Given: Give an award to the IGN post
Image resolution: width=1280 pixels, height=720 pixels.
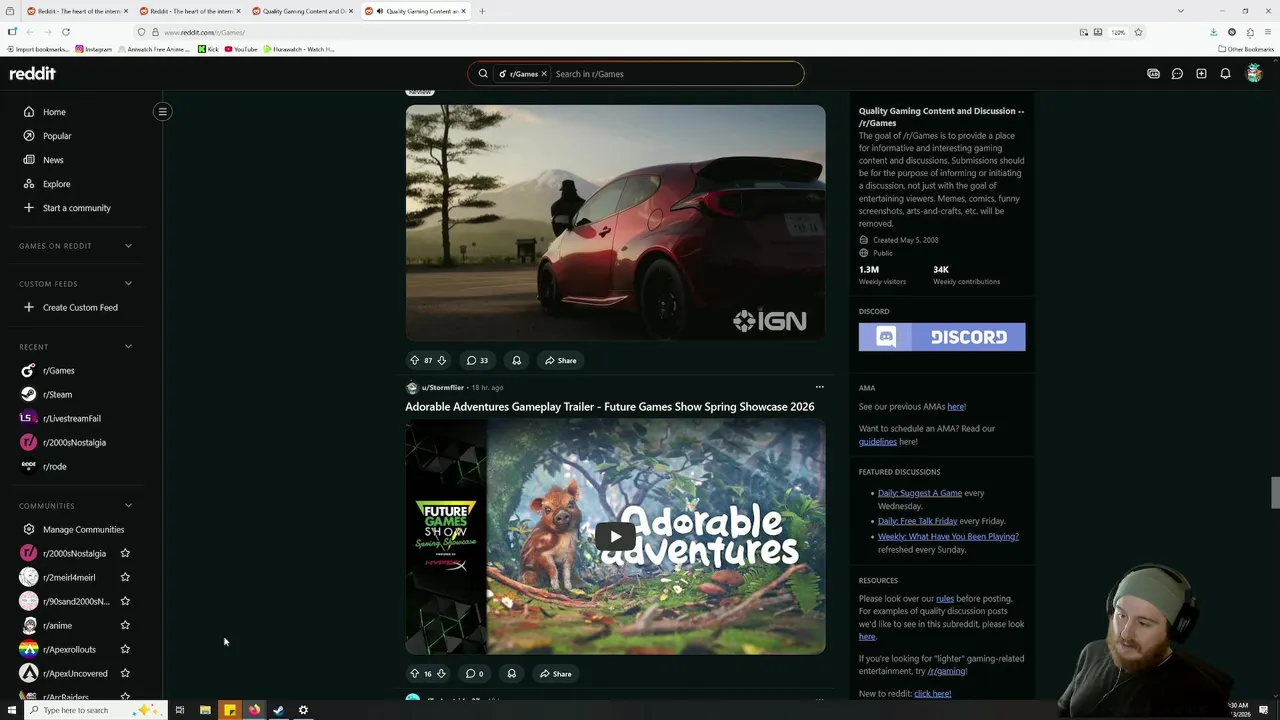Looking at the screenshot, I should tap(516, 360).
